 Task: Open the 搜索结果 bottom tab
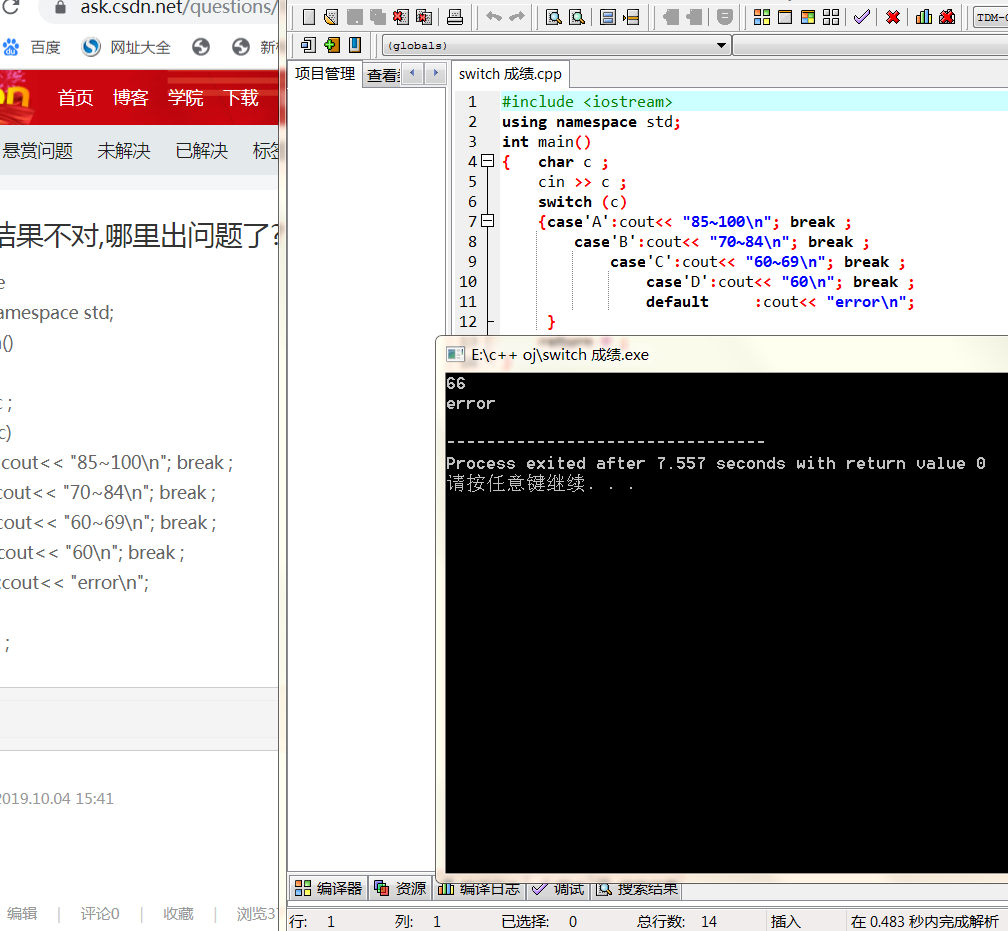pyautogui.click(x=636, y=890)
